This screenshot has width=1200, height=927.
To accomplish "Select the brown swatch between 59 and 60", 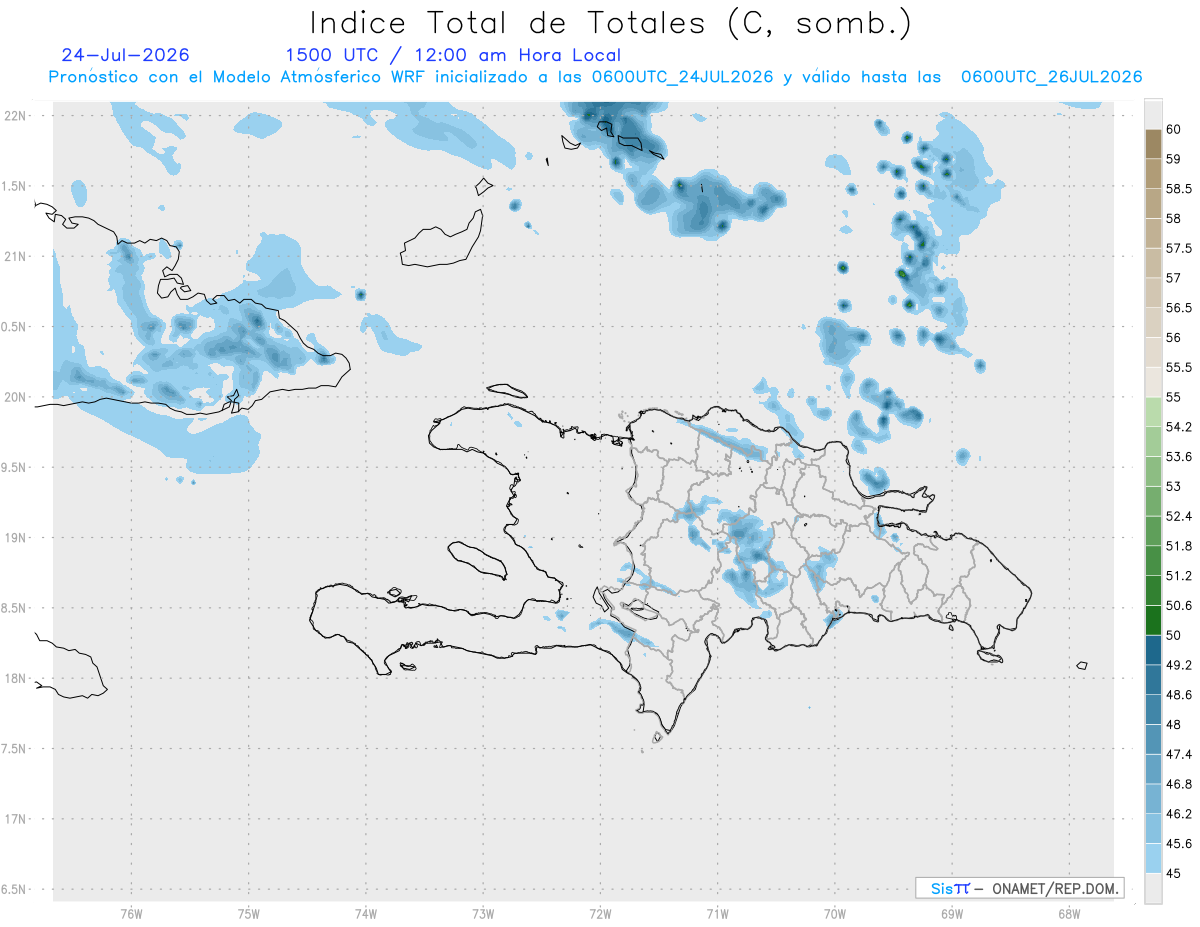I will point(1153,144).
